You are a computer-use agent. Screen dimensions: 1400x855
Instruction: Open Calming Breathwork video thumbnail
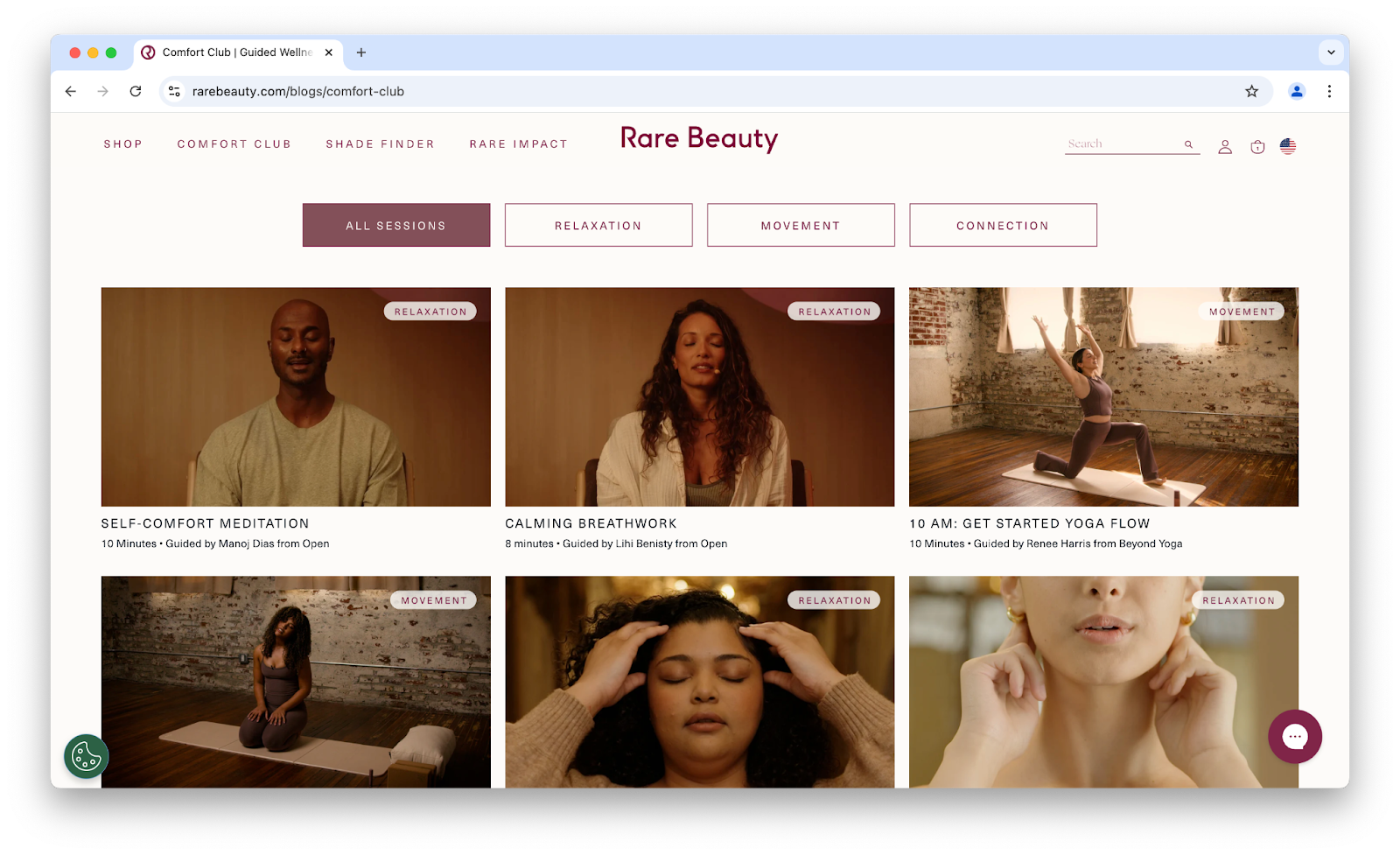coord(700,396)
